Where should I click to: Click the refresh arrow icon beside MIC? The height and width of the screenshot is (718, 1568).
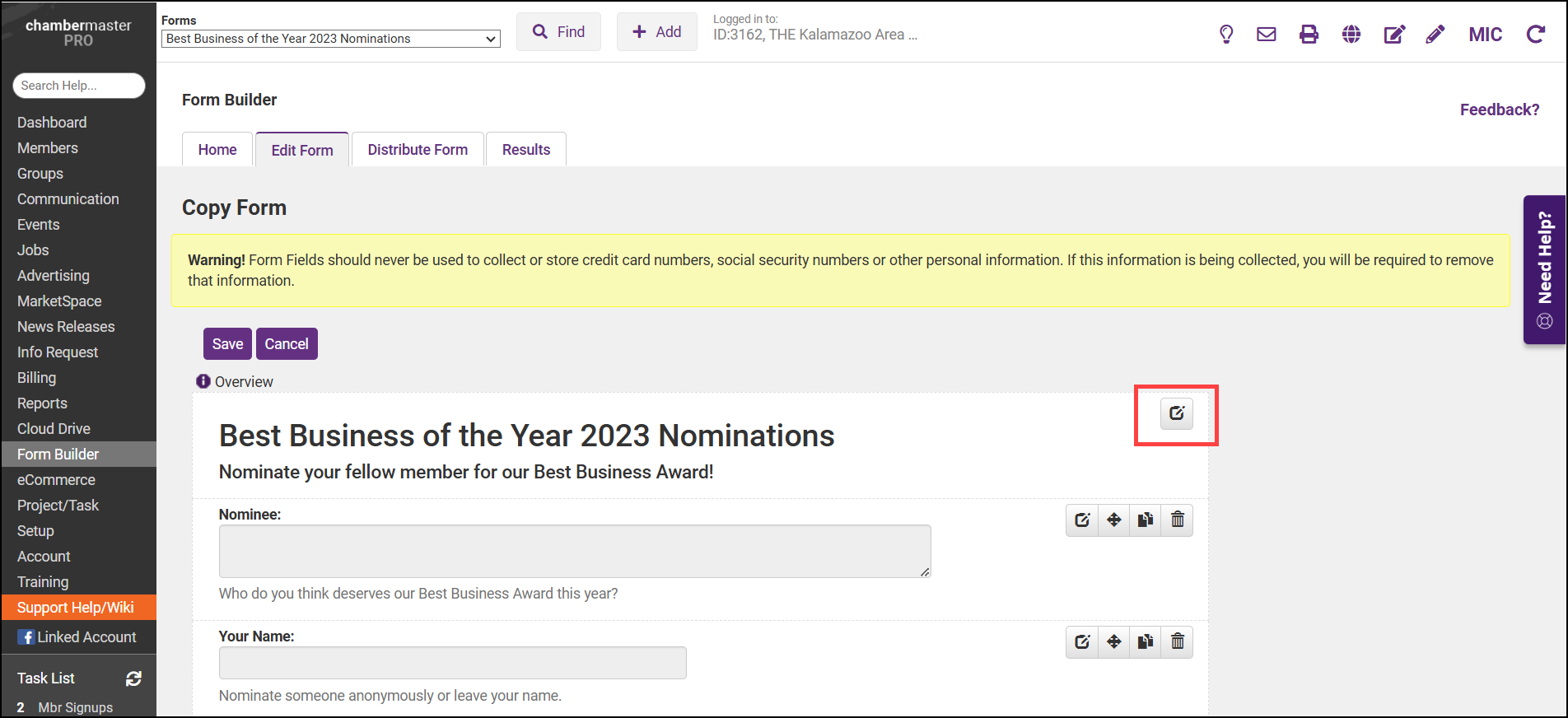[1536, 34]
